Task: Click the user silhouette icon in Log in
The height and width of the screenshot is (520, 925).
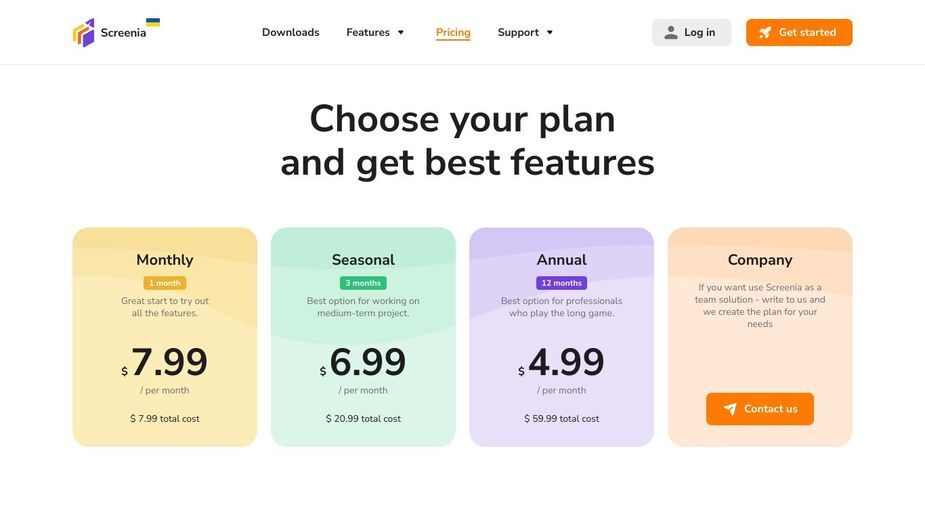Action: pos(671,32)
